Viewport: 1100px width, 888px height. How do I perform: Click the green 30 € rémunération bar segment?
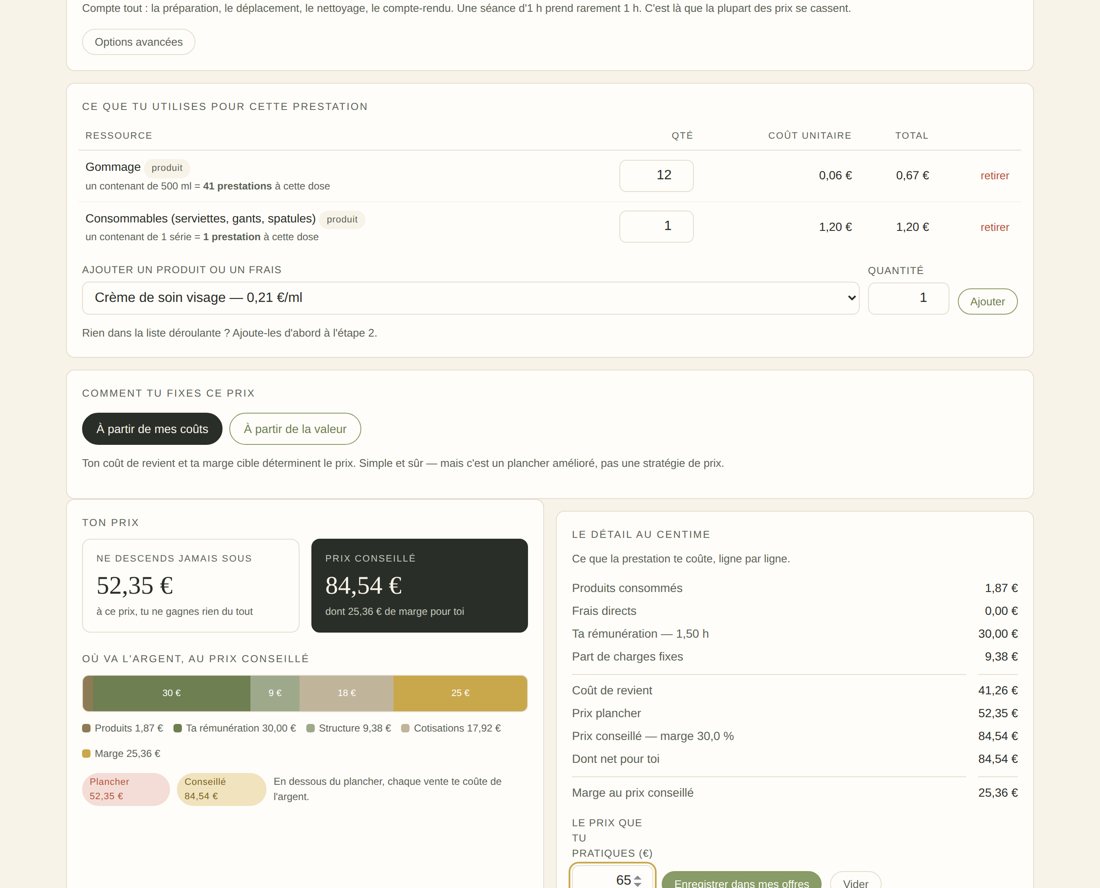pyautogui.click(x=171, y=693)
